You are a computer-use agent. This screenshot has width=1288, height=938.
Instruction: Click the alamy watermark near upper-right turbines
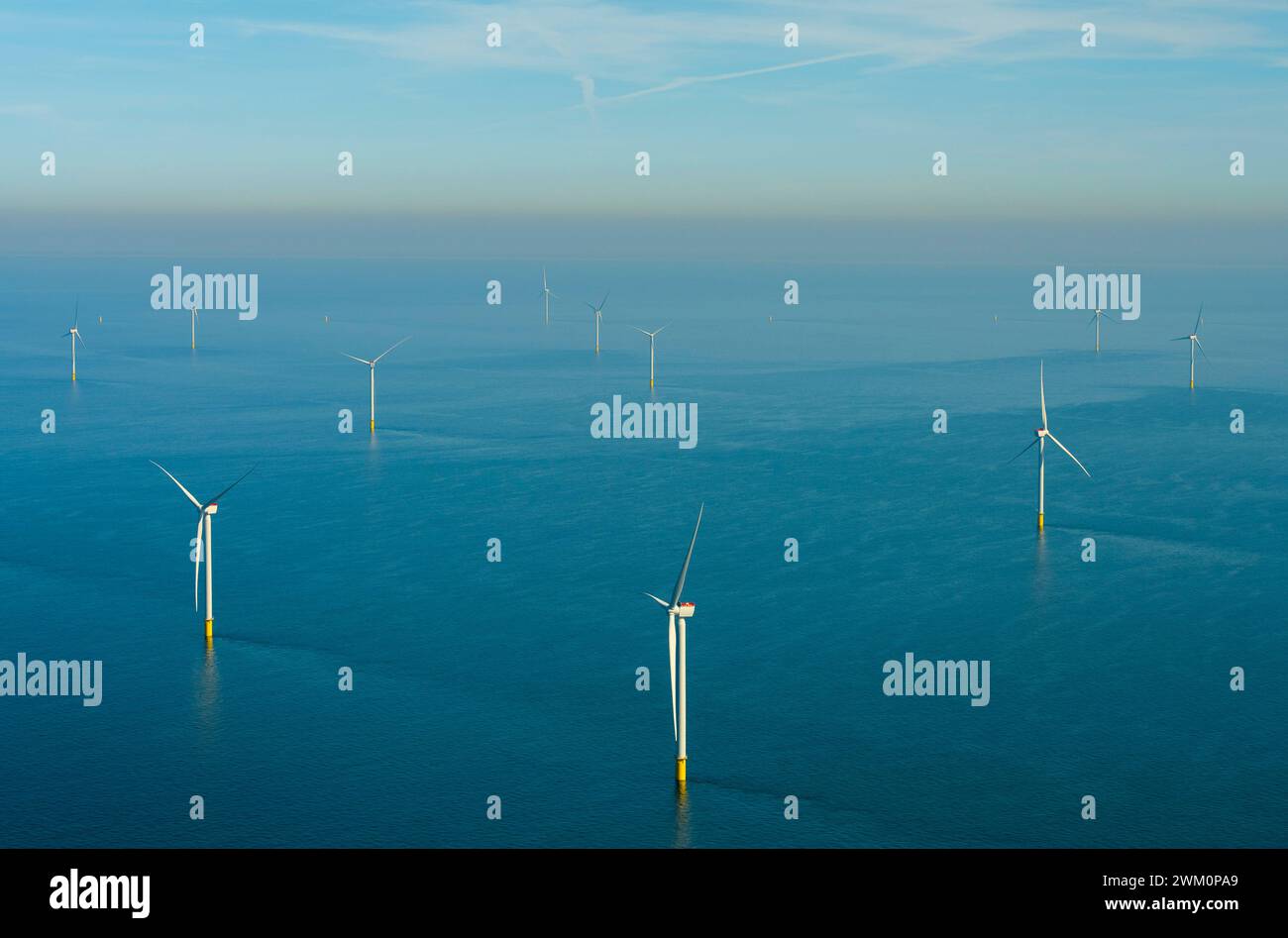(1086, 293)
